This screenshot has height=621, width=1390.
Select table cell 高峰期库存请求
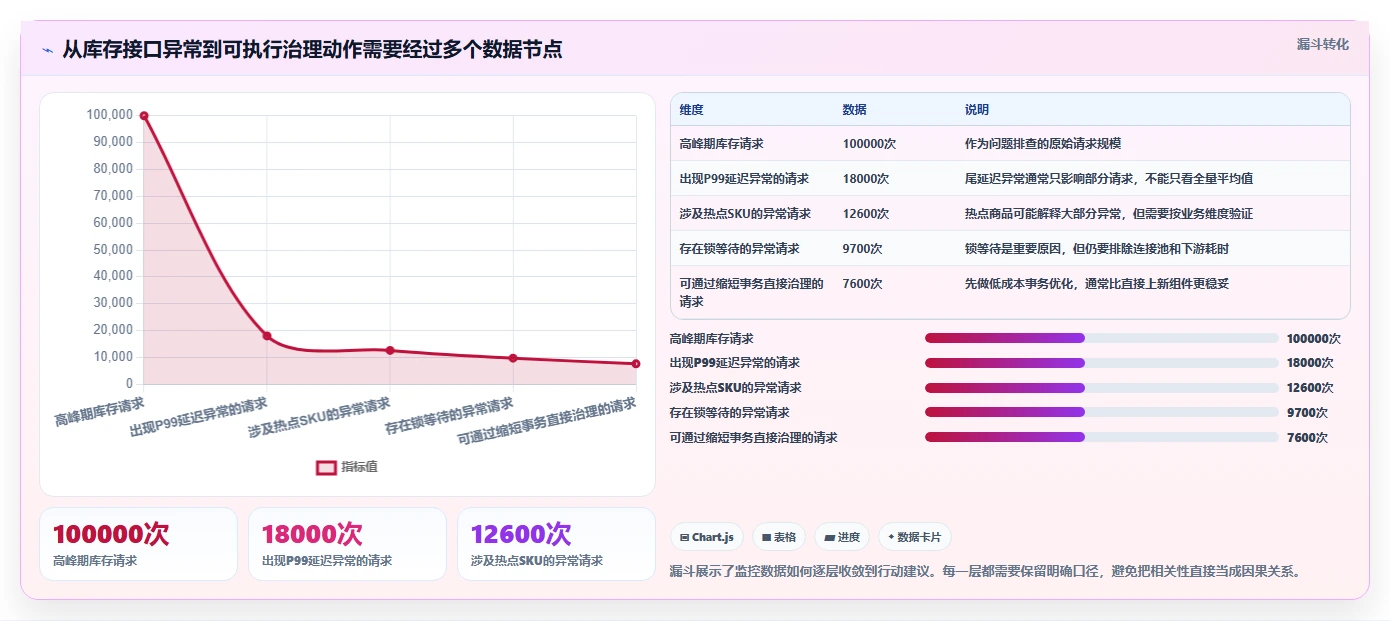coord(721,144)
